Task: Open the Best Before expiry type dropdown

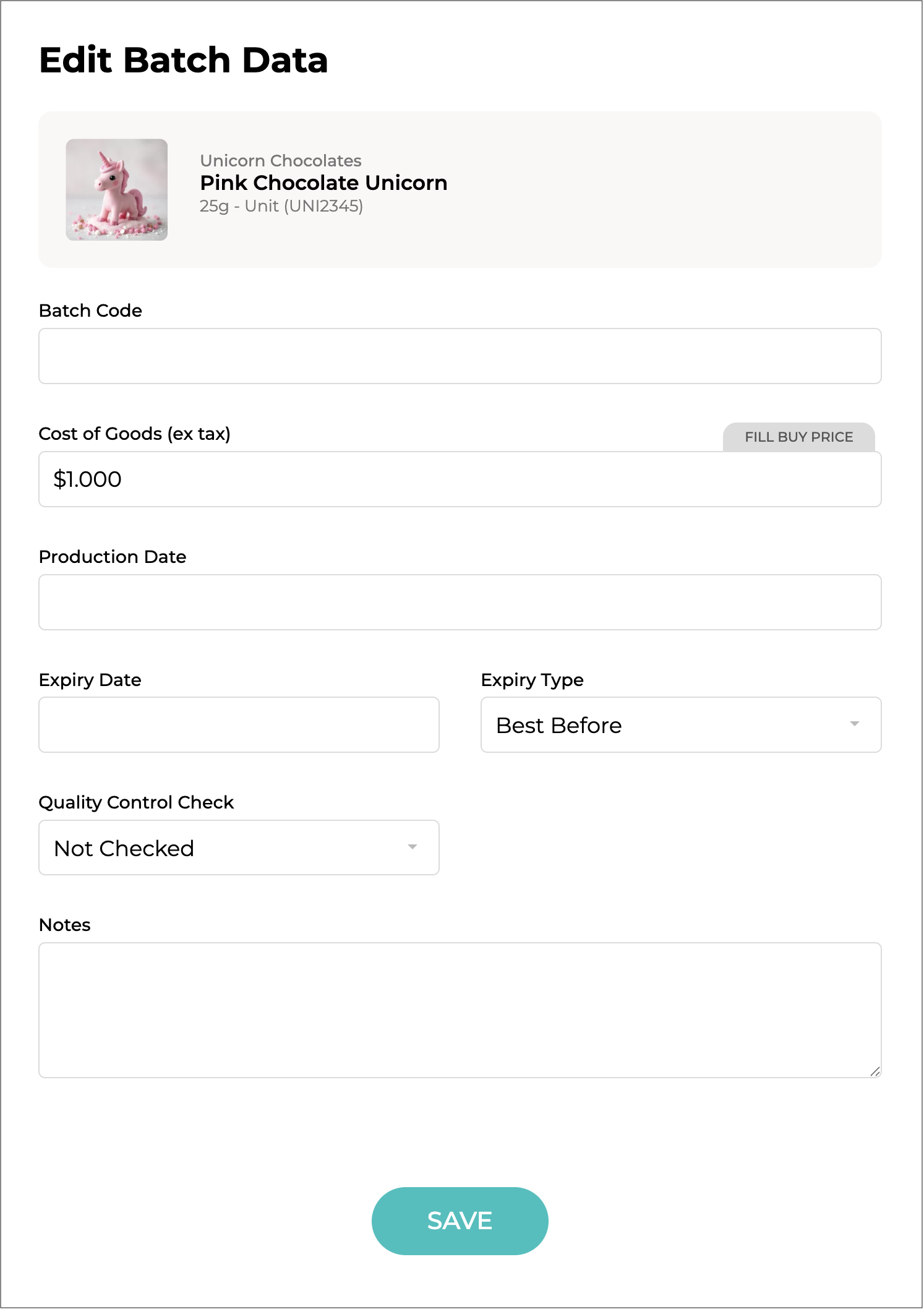Action: click(680, 725)
